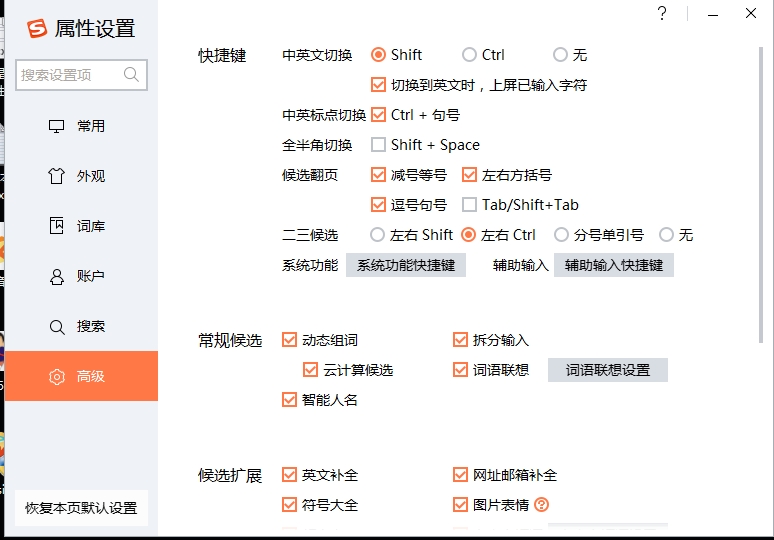Click the magnifier icon beside 搜索
This screenshot has height=540, width=774.
tap(57, 326)
